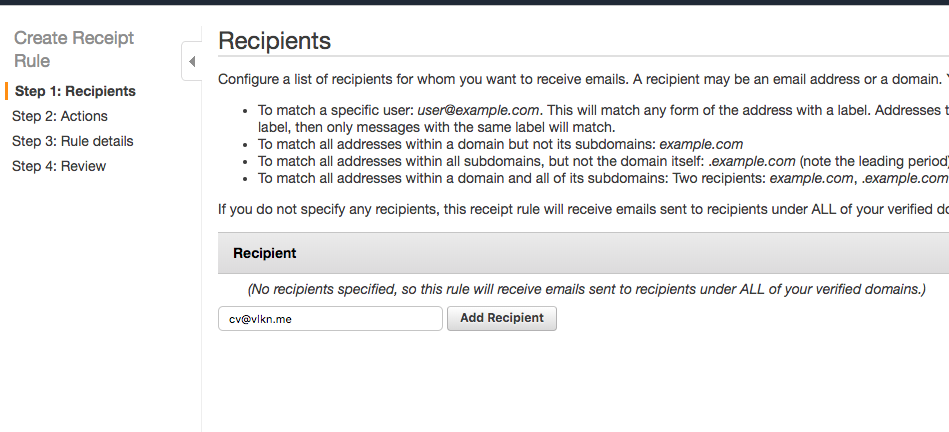
Task: Open Step 3: Rule details
Action: pos(73,141)
